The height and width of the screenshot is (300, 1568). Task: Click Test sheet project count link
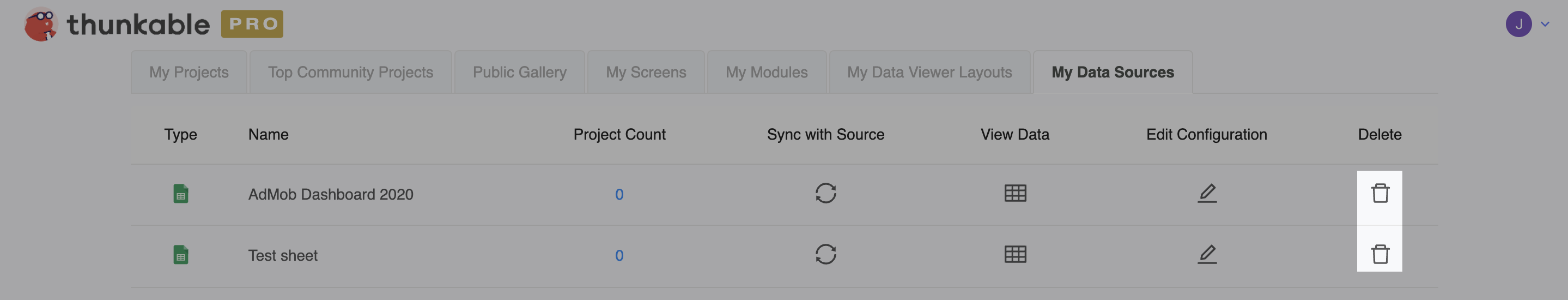619,255
